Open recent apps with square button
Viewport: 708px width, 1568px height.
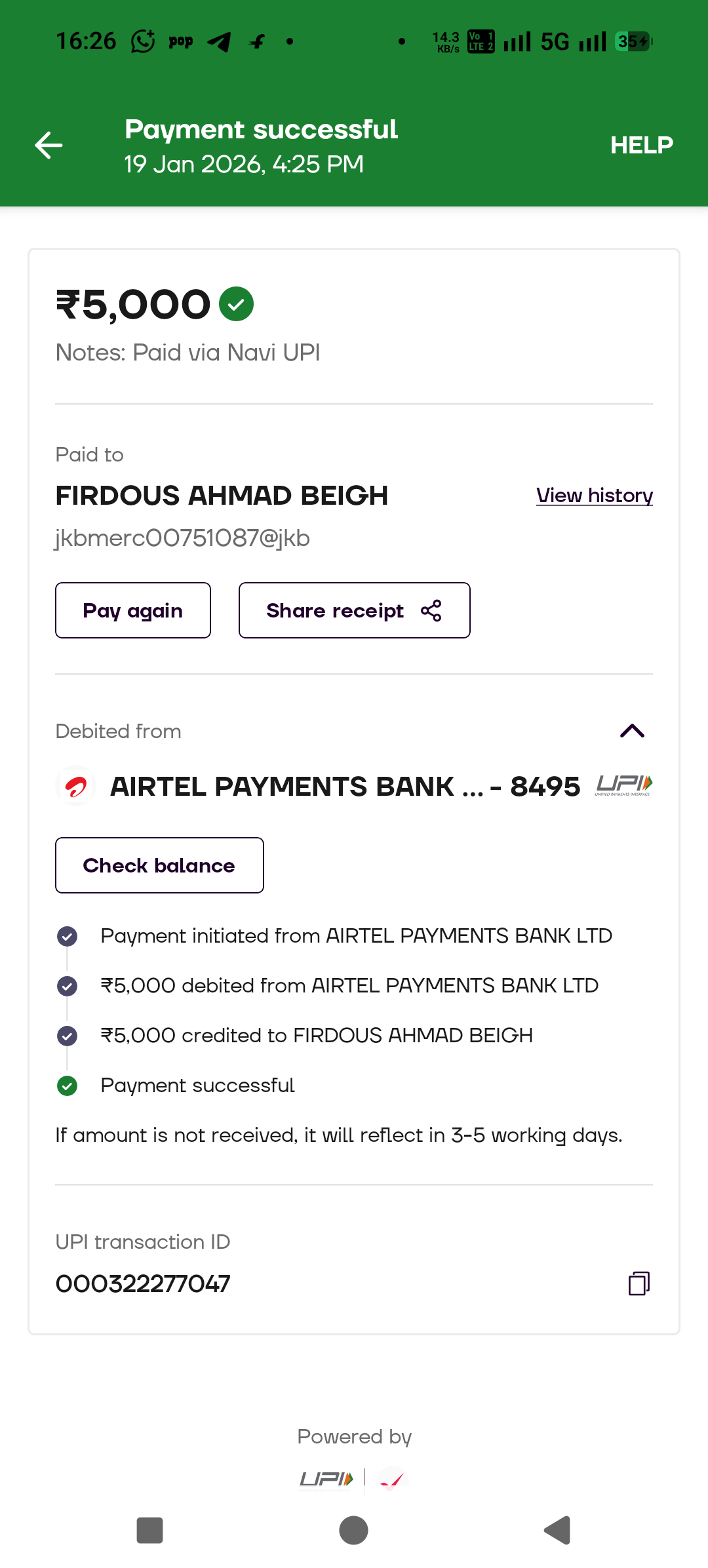[x=149, y=1531]
